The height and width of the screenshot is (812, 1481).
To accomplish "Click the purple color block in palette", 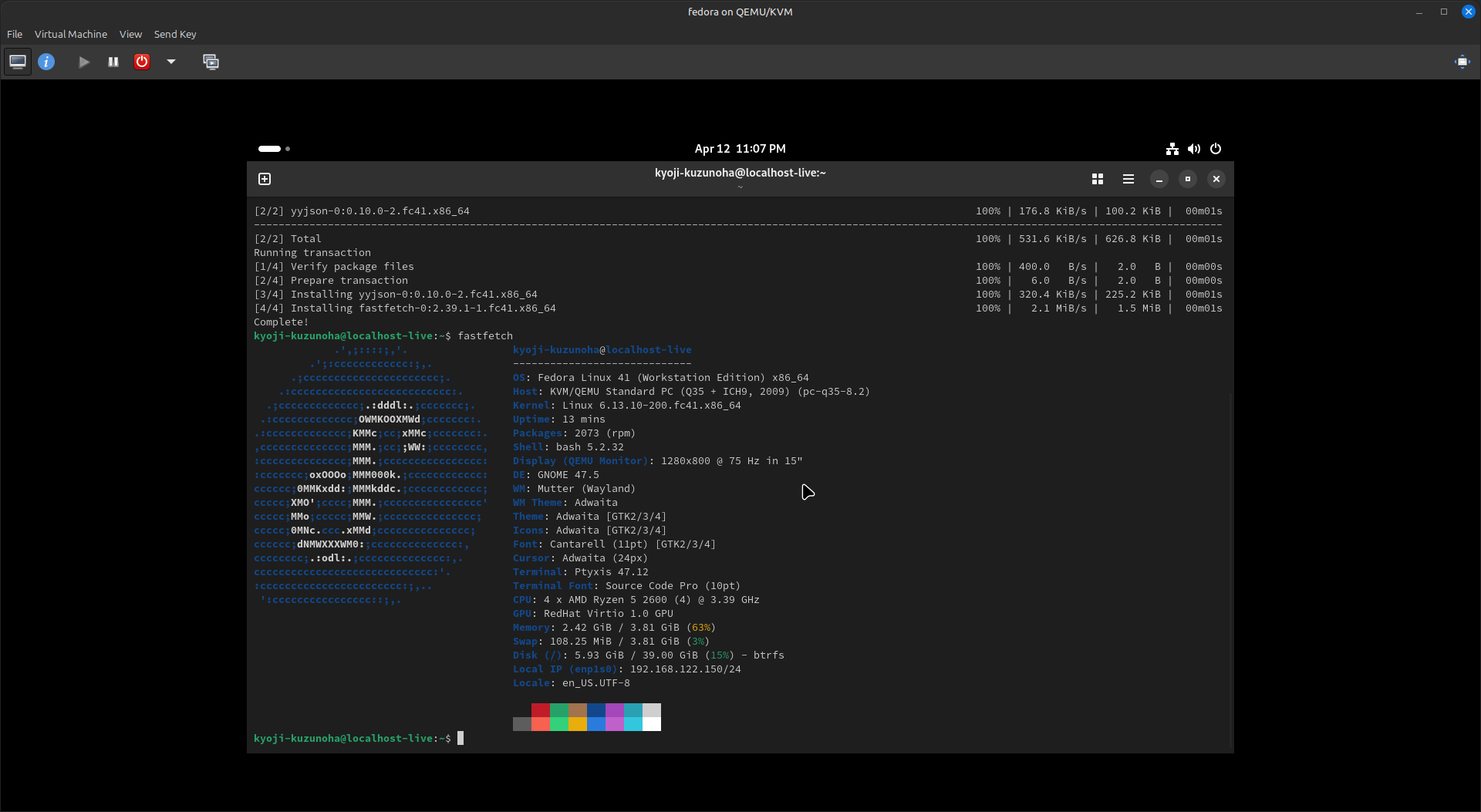I will coord(615,710).
